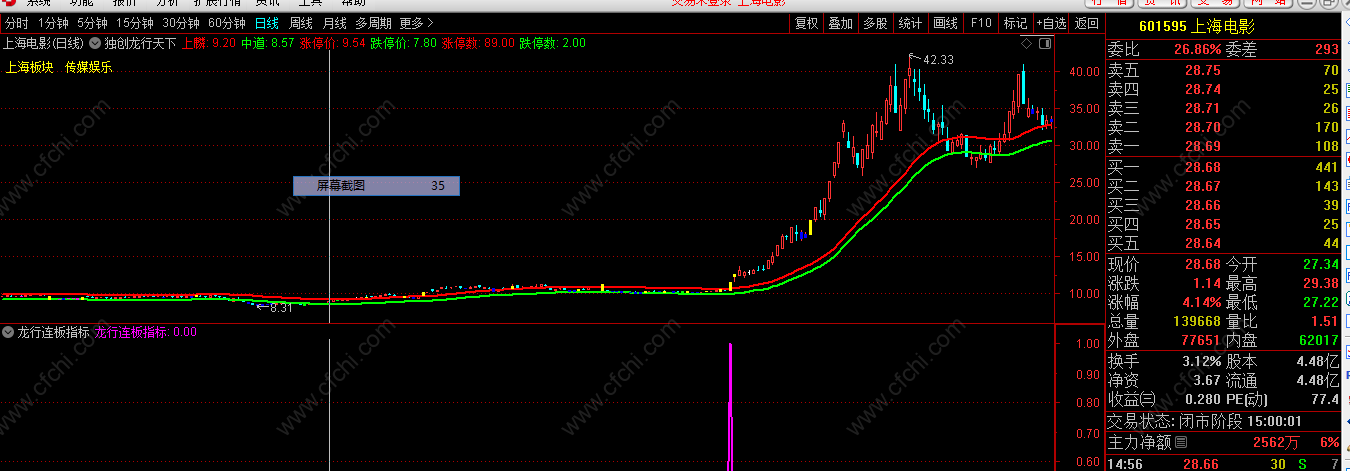The height and width of the screenshot is (471, 1350).
Task: Click the 外盘 value 77651
Action: click(x=1199, y=340)
